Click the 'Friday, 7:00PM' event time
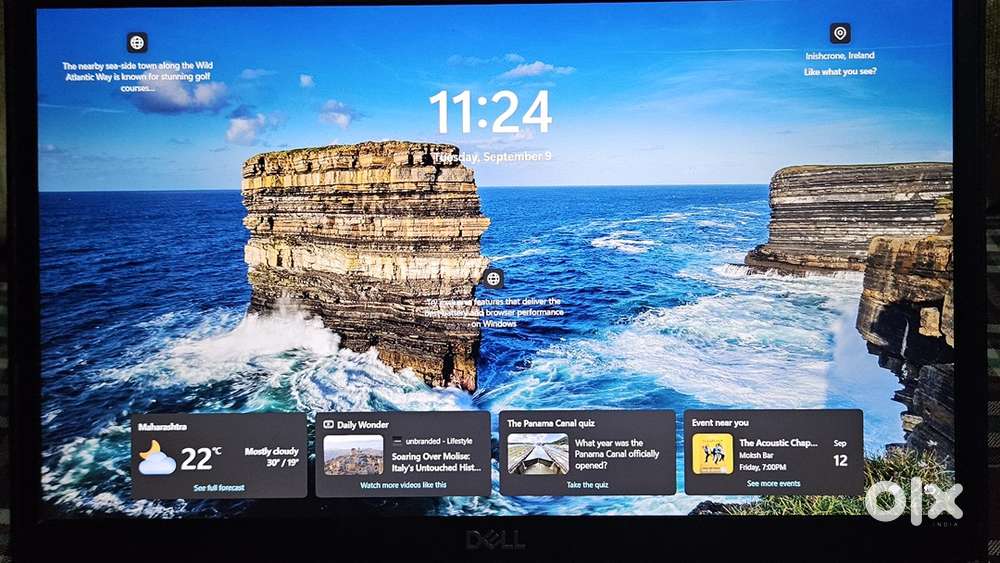The width and height of the screenshot is (1000, 563). coord(763,467)
